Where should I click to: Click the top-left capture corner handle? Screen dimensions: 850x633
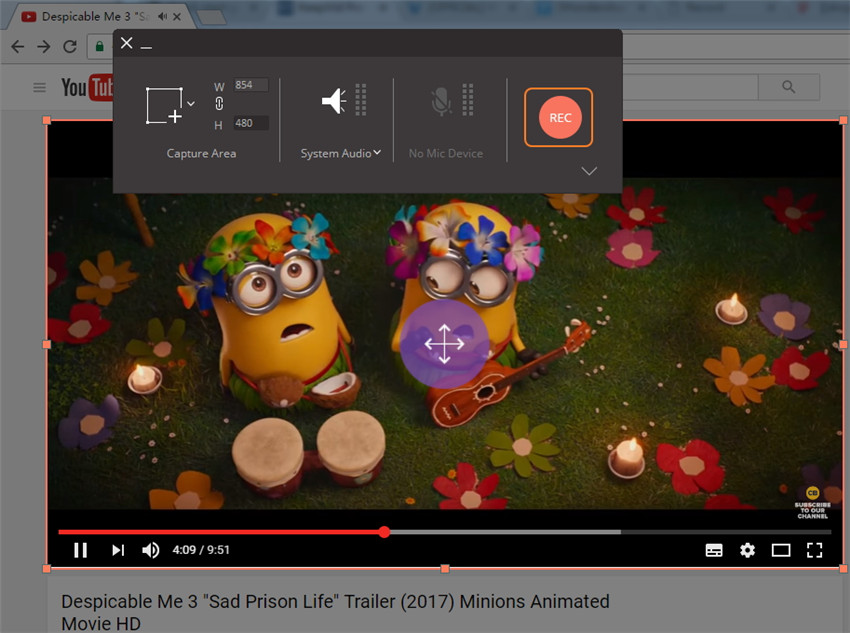tap(47, 120)
